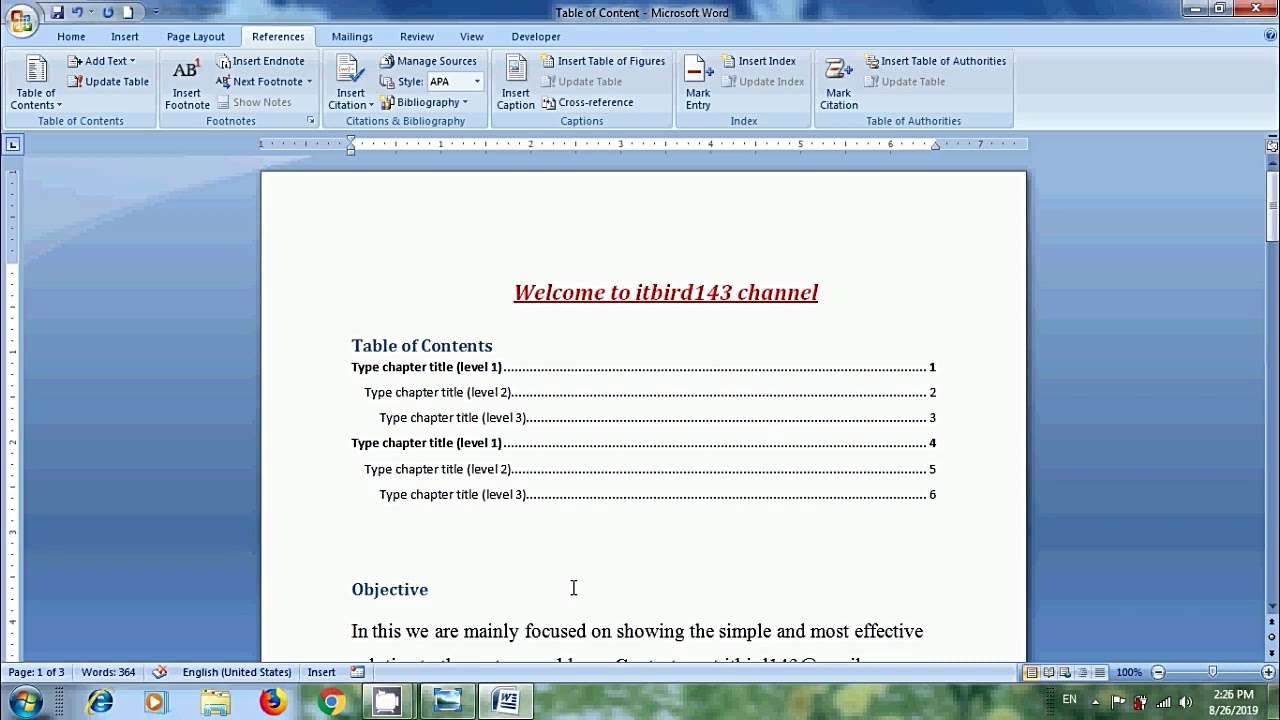The height and width of the screenshot is (720, 1280).
Task: Click Insert Table of Authorities
Action: click(935, 61)
